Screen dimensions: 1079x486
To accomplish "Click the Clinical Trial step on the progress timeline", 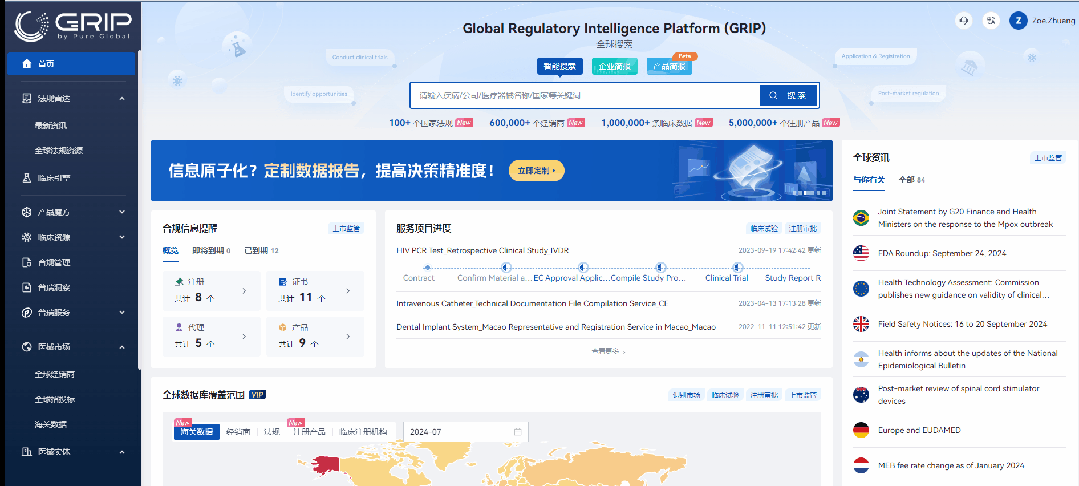I will point(726,278).
